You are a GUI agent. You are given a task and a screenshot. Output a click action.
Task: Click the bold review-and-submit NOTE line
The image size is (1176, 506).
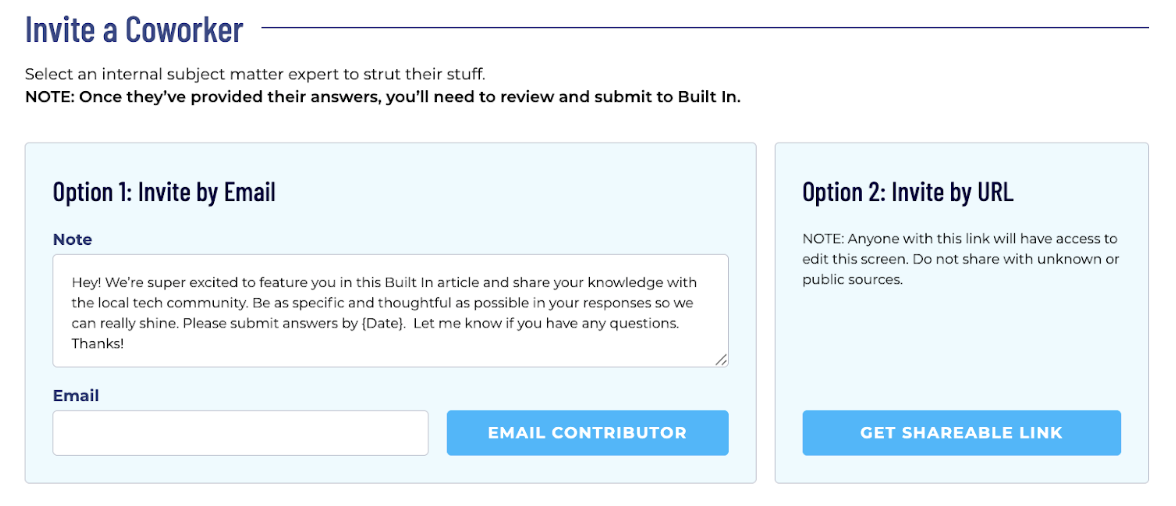[382, 98]
